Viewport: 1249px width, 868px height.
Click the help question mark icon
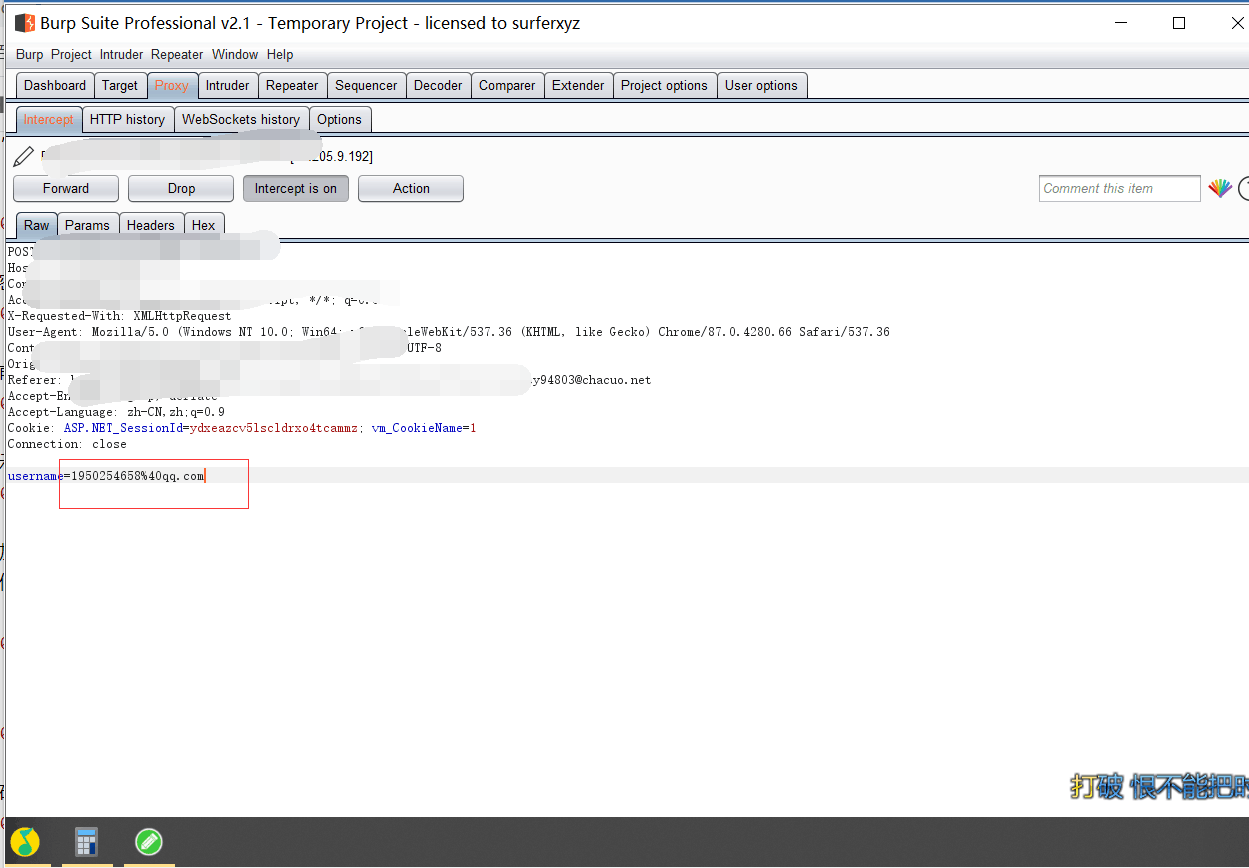(1244, 188)
